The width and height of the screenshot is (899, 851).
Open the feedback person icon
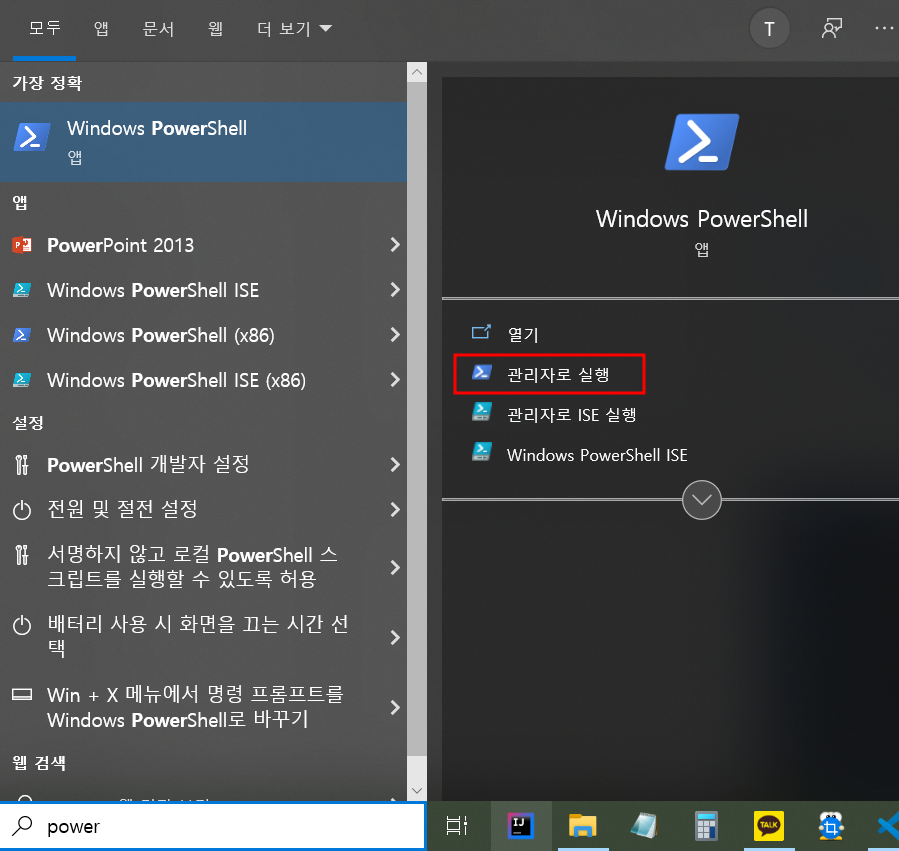pyautogui.click(x=831, y=28)
